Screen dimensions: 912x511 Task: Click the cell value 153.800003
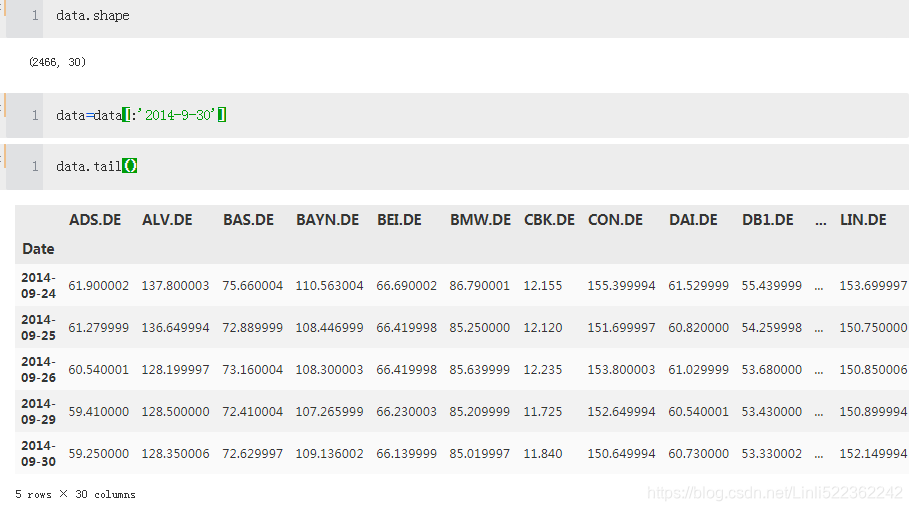tap(621, 369)
